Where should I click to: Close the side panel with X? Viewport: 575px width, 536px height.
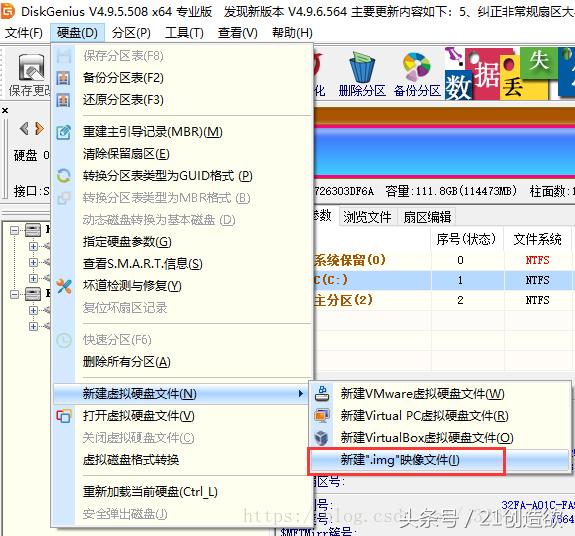[5, 110]
